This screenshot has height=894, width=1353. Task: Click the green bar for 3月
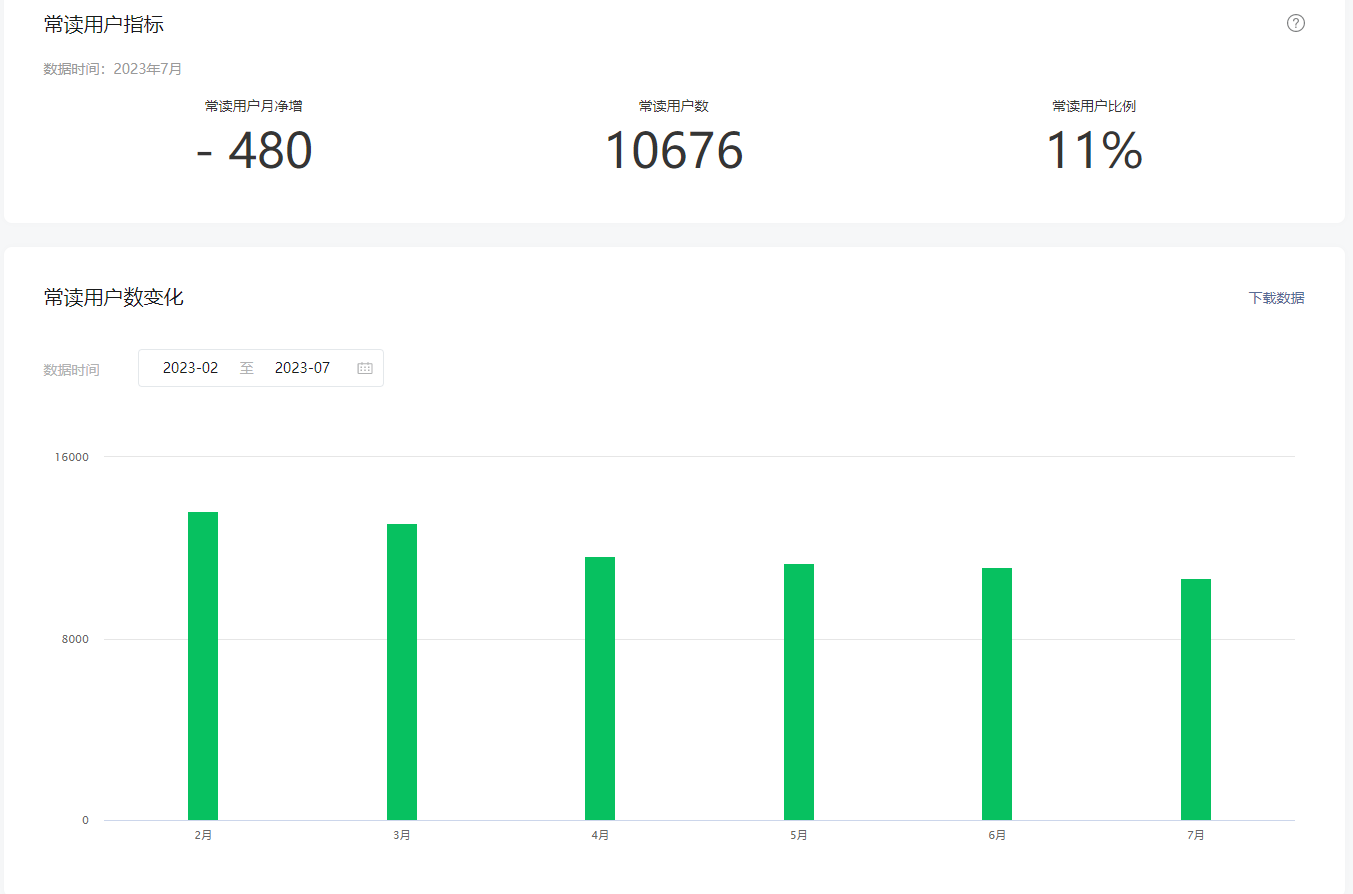tap(402, 672)
